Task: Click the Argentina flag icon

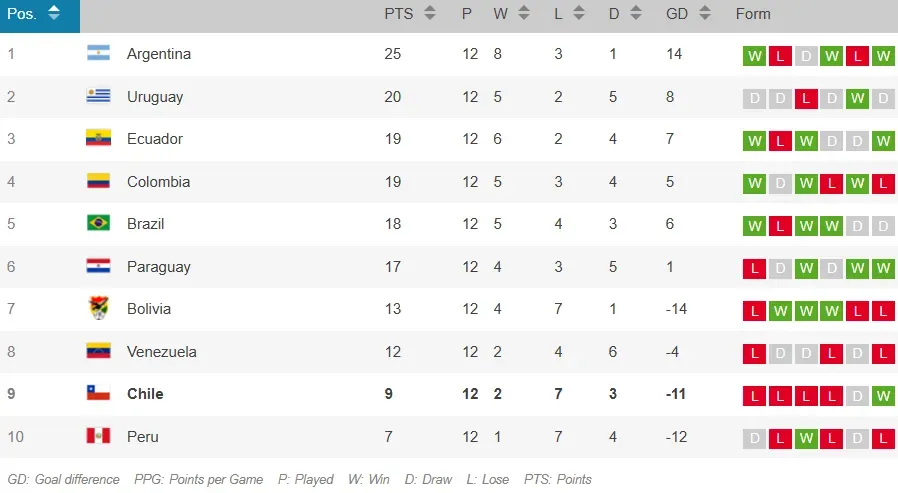Action: click(98, 54)
